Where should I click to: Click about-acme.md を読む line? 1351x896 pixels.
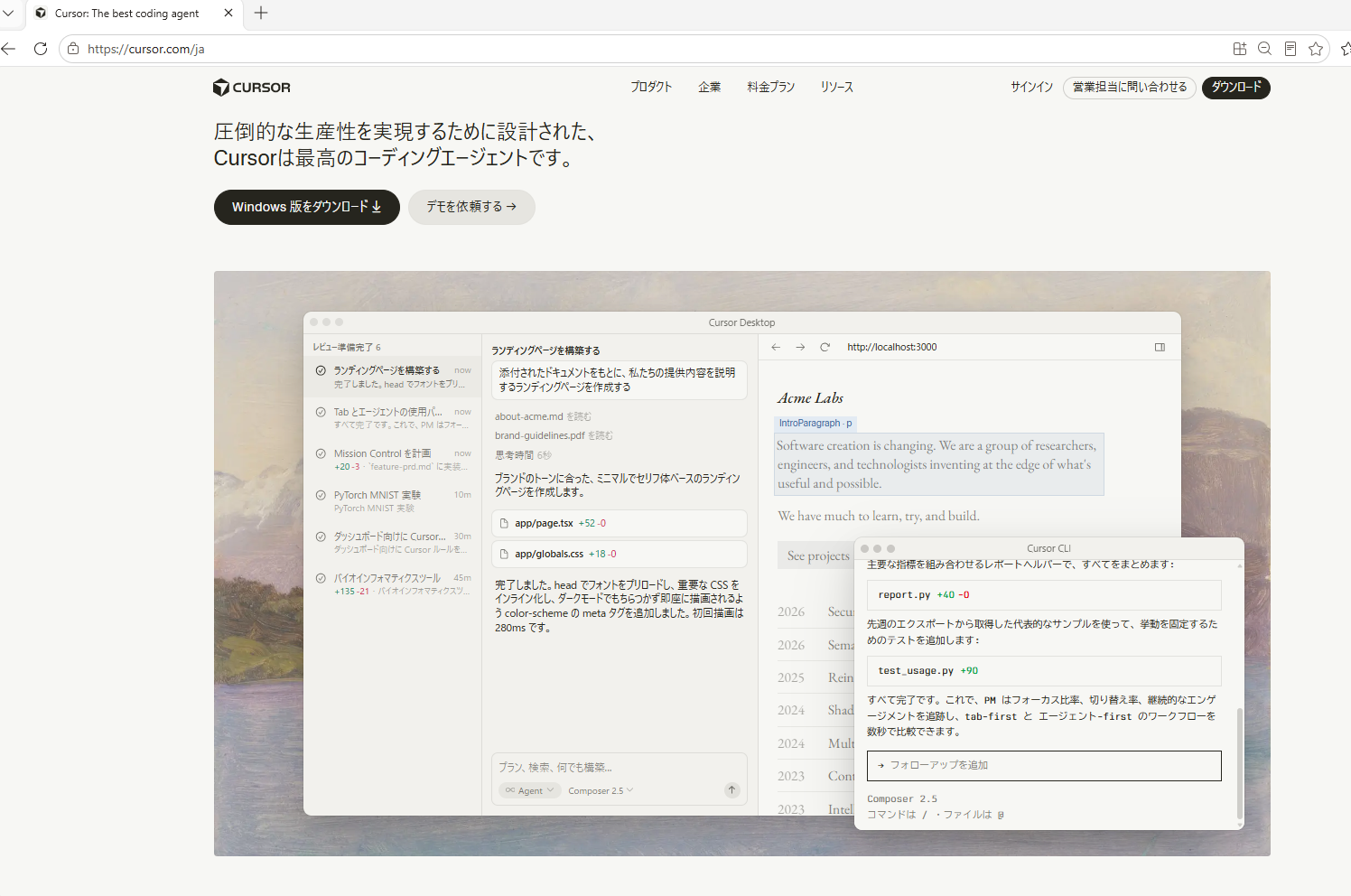tap(543, 416)
